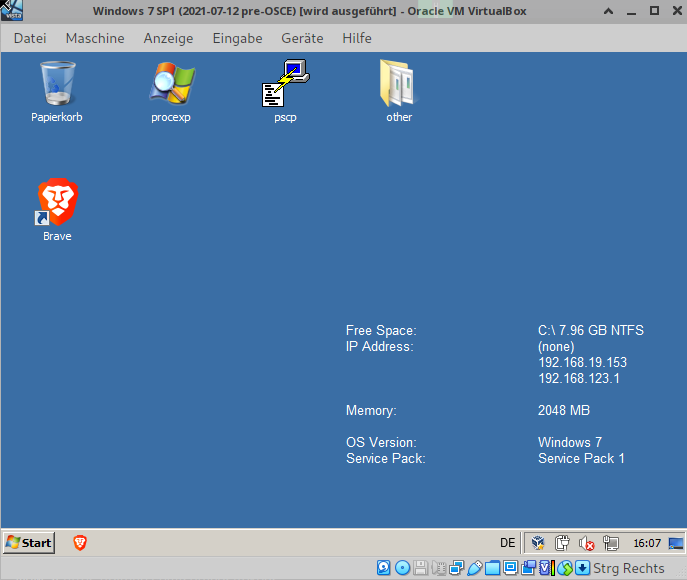Click the shared folders status icon
This screenshot has width=687, height=580.
tap(492, 568)
